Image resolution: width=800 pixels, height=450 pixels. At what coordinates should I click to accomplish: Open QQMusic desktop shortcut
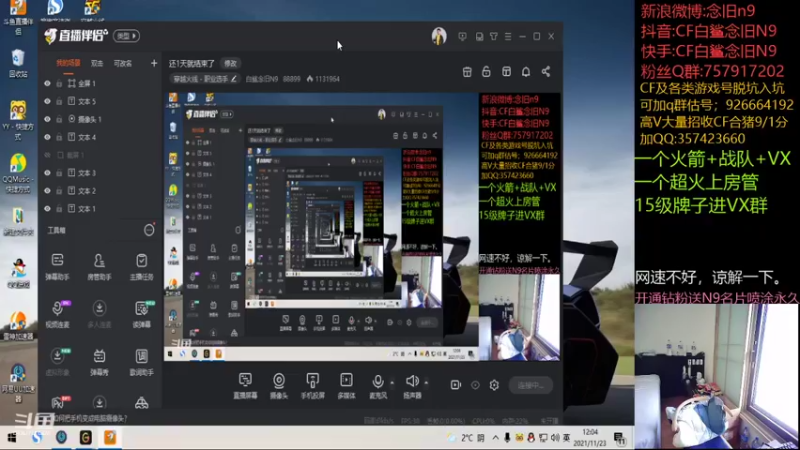tap(18, 173)
